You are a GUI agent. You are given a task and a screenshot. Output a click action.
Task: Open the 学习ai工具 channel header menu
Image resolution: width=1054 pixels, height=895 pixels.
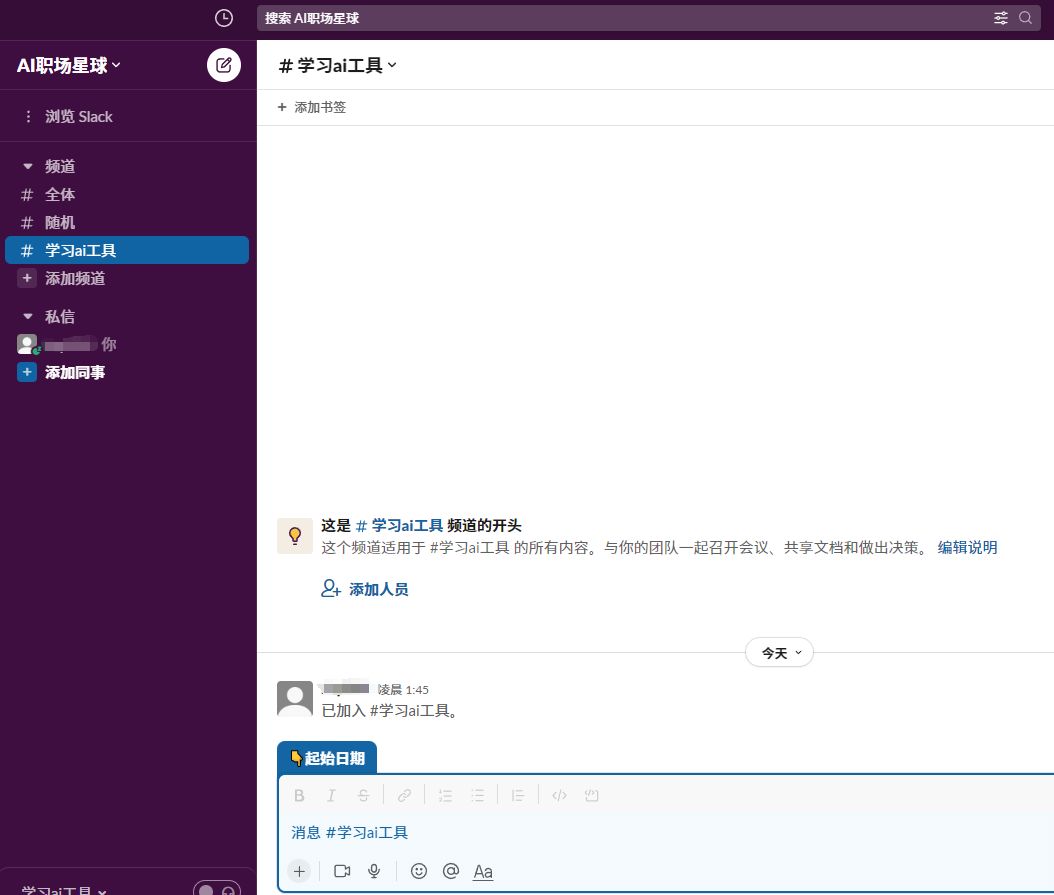click(x=334, y=64)
